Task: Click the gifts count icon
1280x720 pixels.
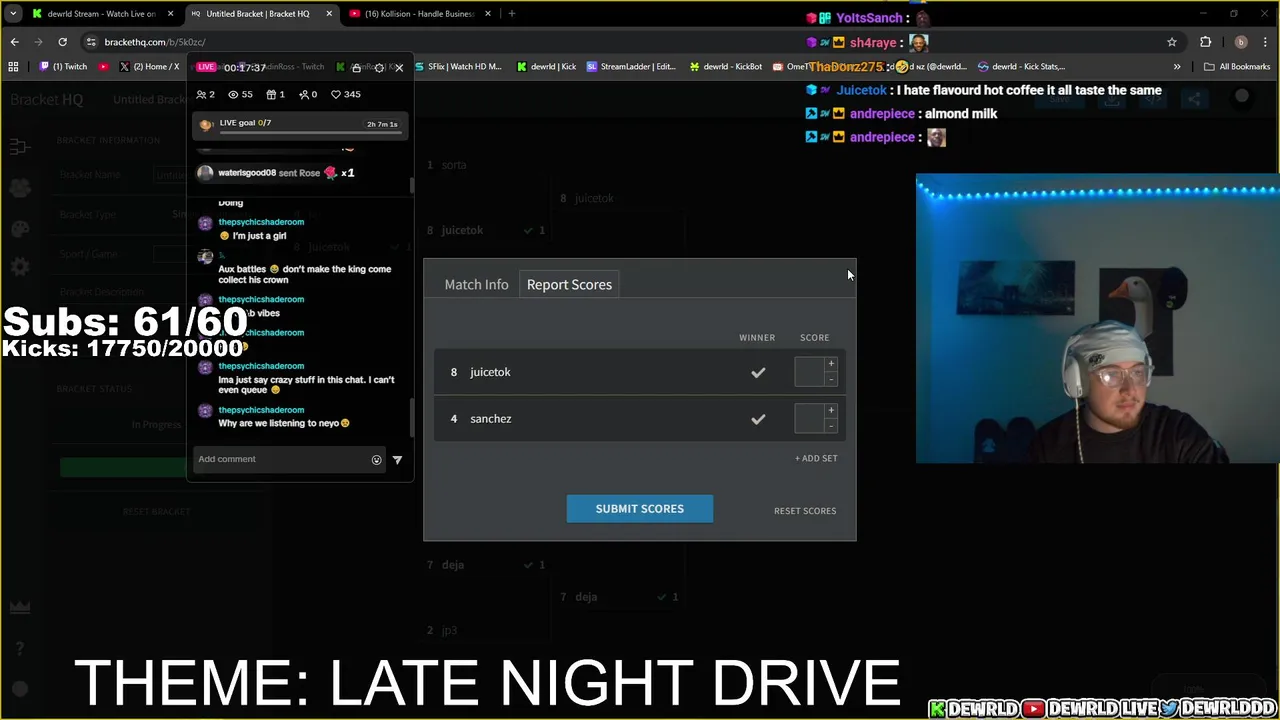Action: pos(270,94)
